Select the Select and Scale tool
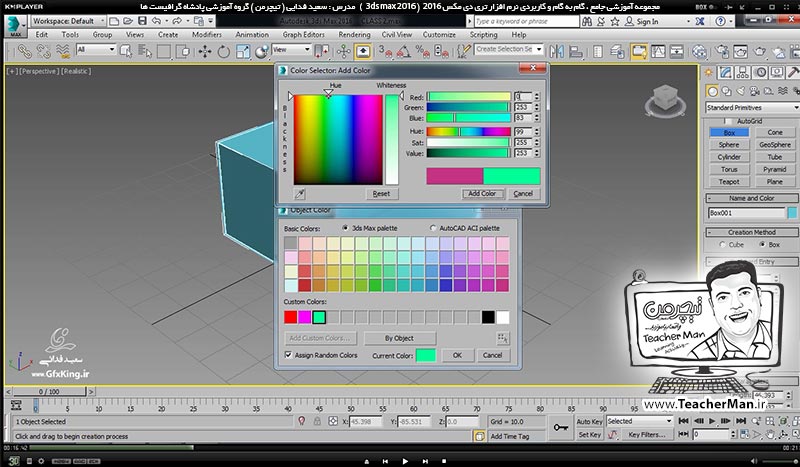Image resolution: width=800 pixels, height=467 pixels. (243, 52)
